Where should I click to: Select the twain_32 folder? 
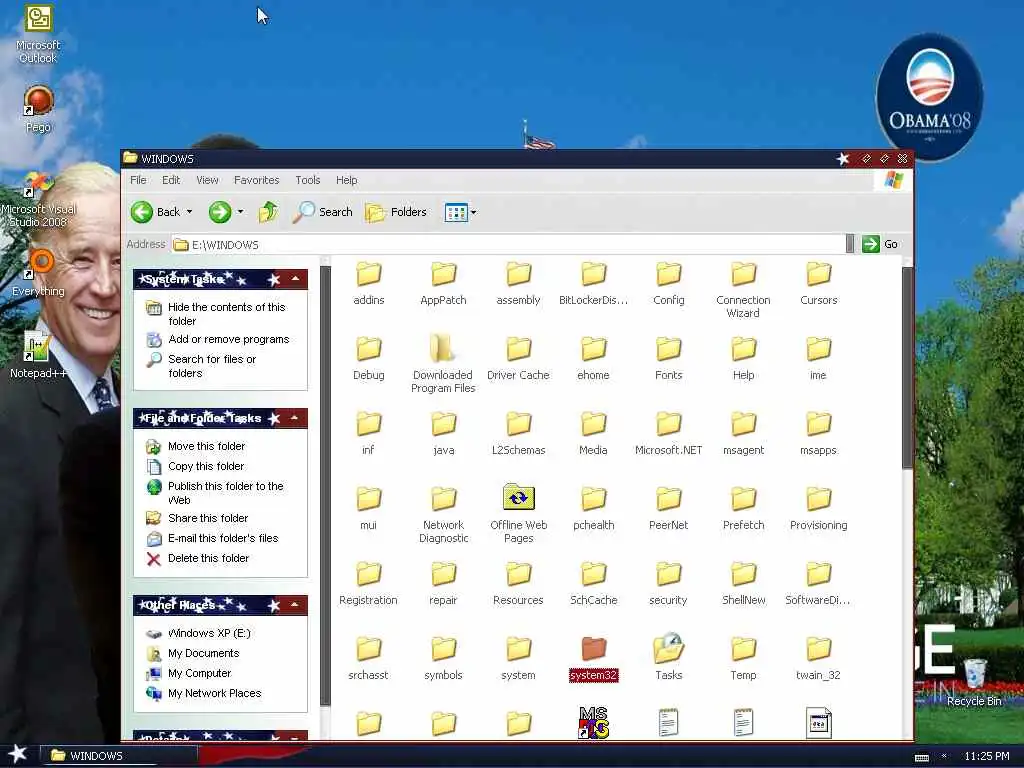[x=818, y=658]
